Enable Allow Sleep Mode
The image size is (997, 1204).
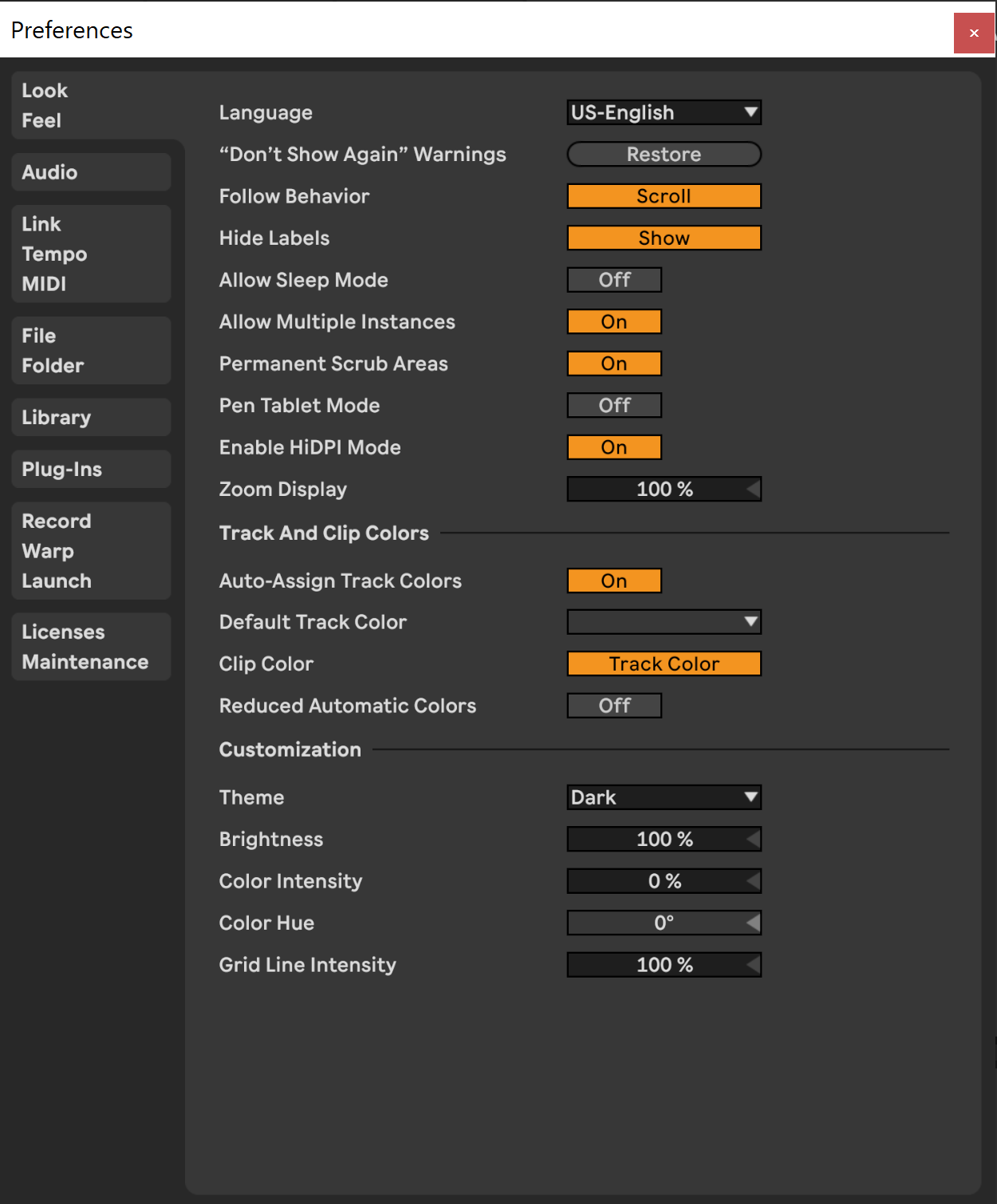614,280
